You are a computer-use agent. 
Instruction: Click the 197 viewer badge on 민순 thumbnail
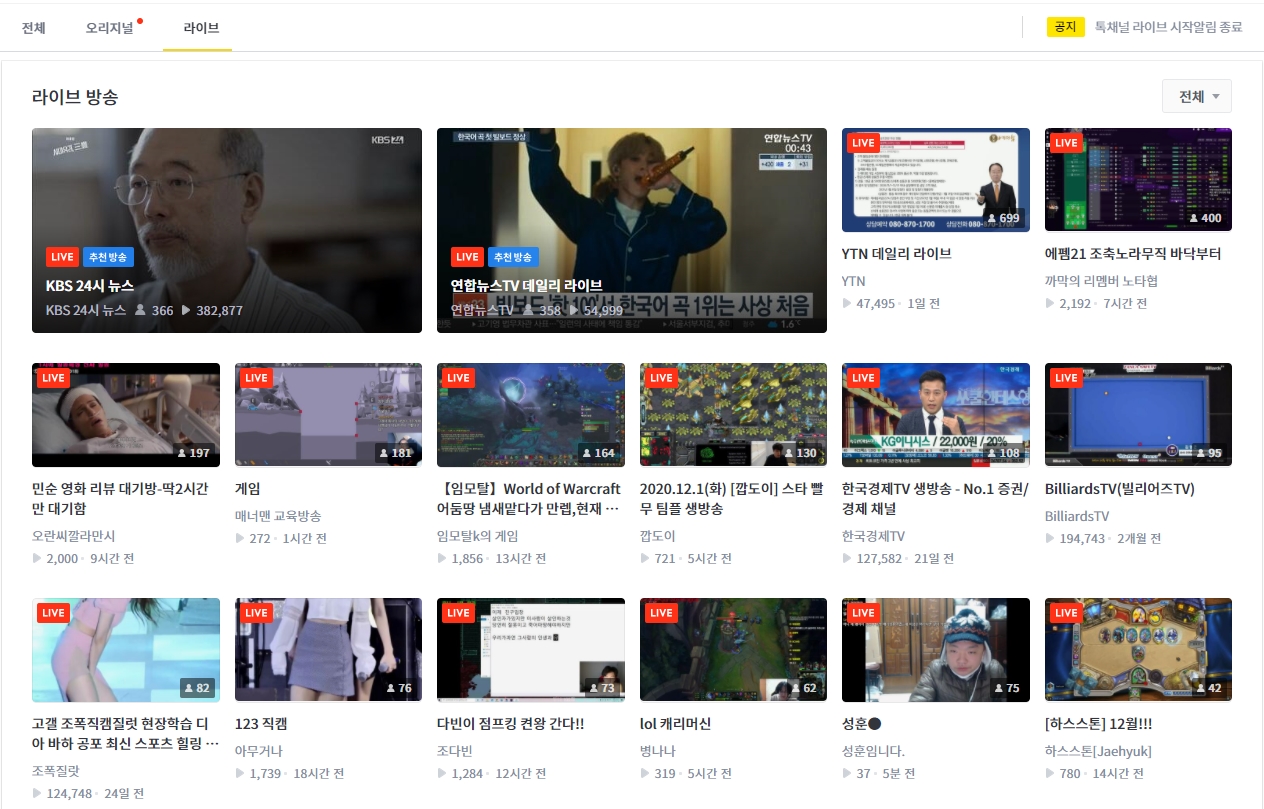click(194, 453)
